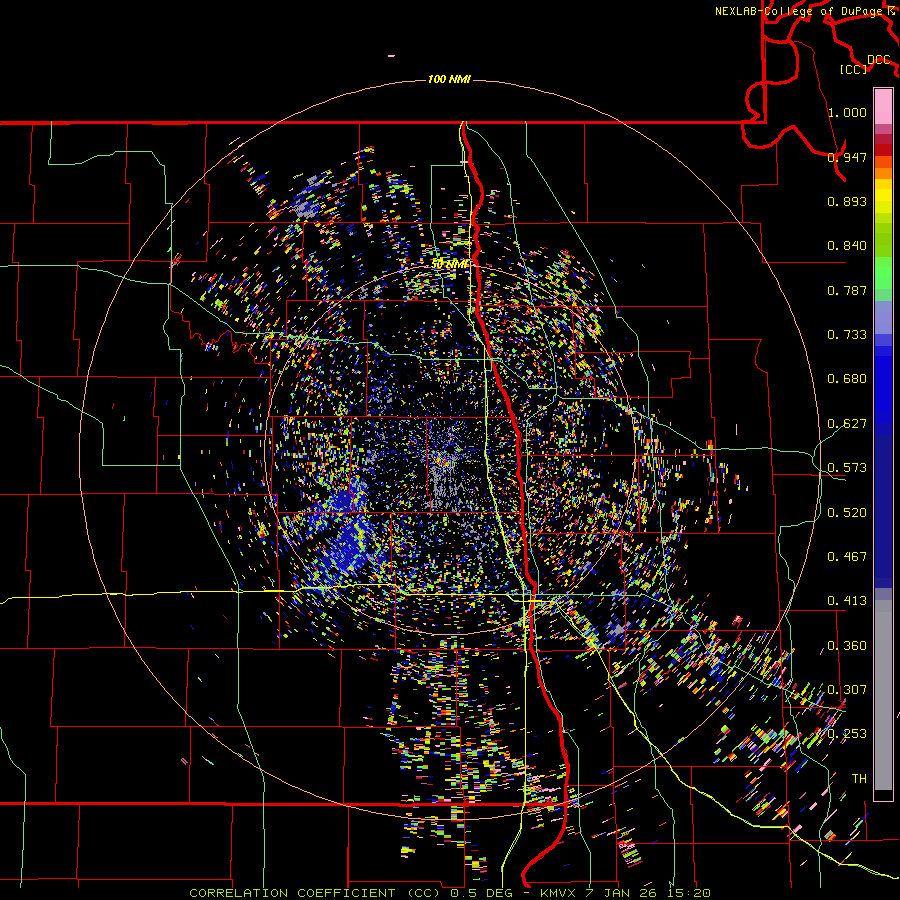Viewport: 900px width, 900px height.
Task: Click the 100 NMI range ring label
Action: click(449, 79)
